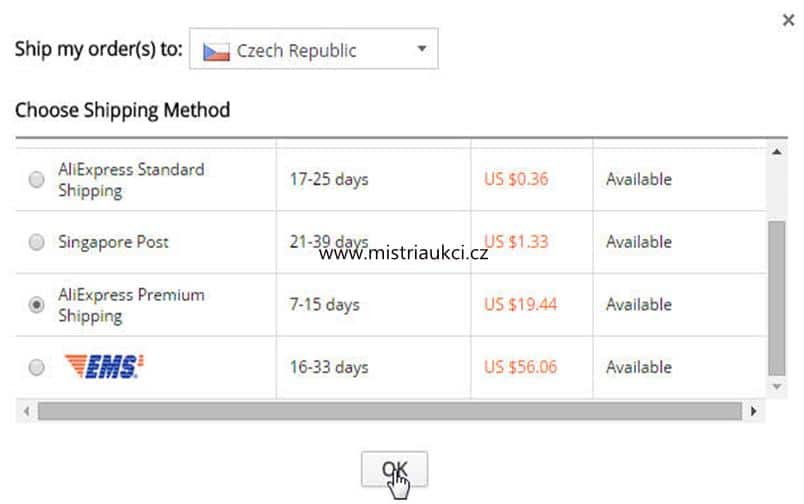Screen dimensions: 804x504
Task: Click the AliExpress Premium Shipping label
Action: [131, 305]
